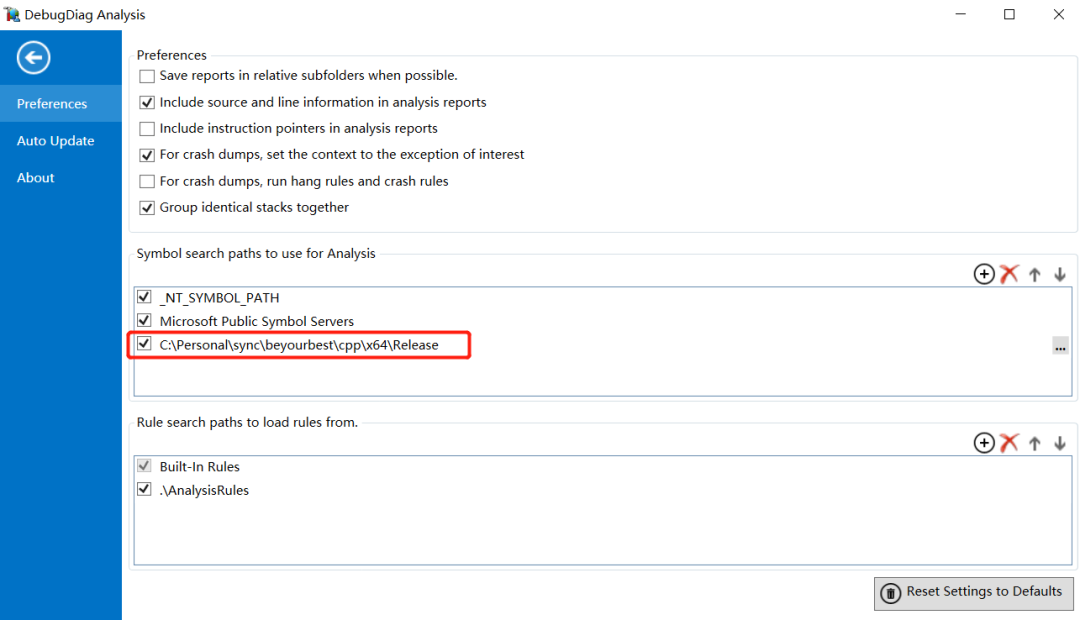
Task: Disable the .\AnalysisRules rule path
Action: click(x=145, y=490)
